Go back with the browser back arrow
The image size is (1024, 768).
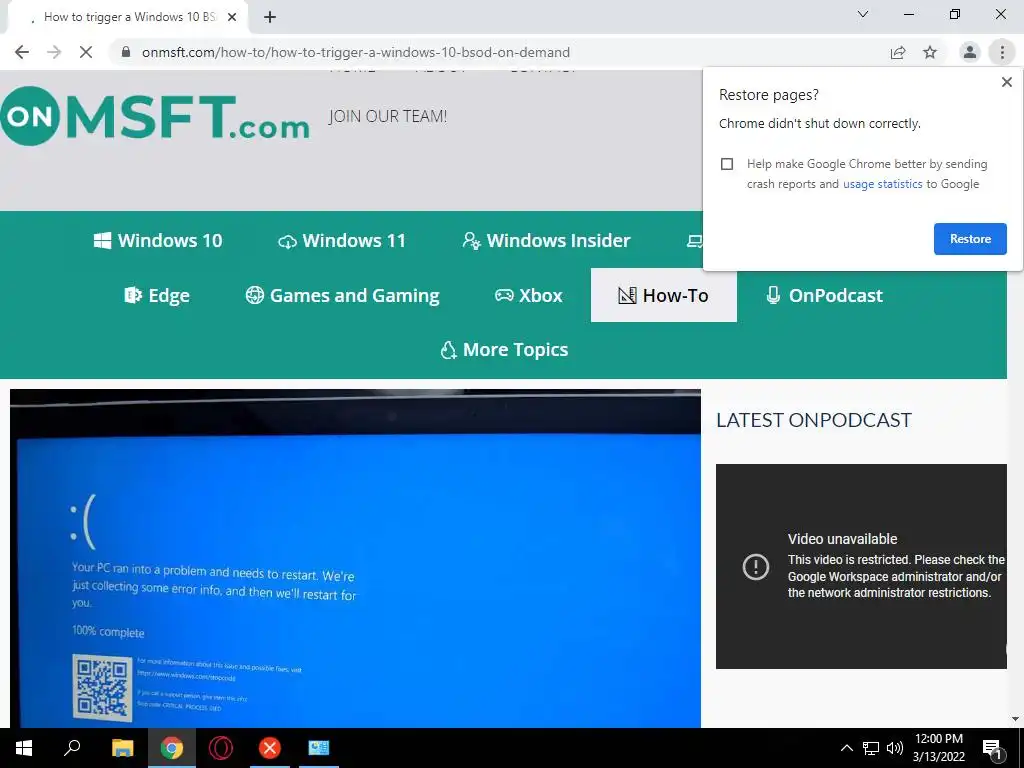pyautogui.click(x=22, y=52)
